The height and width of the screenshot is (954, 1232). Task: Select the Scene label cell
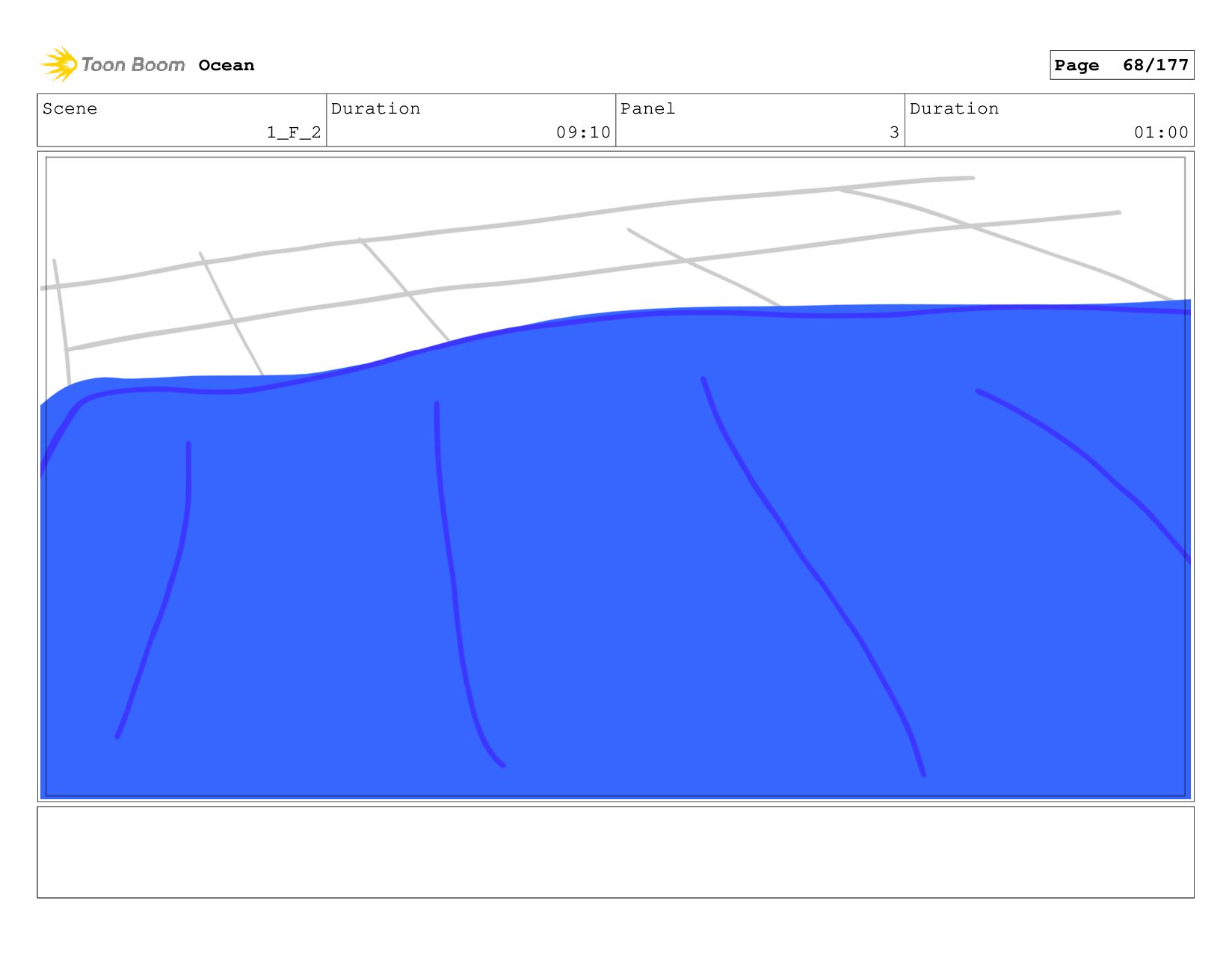pos(182,120)
